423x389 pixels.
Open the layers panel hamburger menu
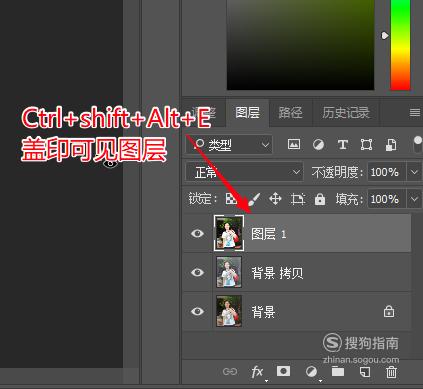click(x=415, y=113)
